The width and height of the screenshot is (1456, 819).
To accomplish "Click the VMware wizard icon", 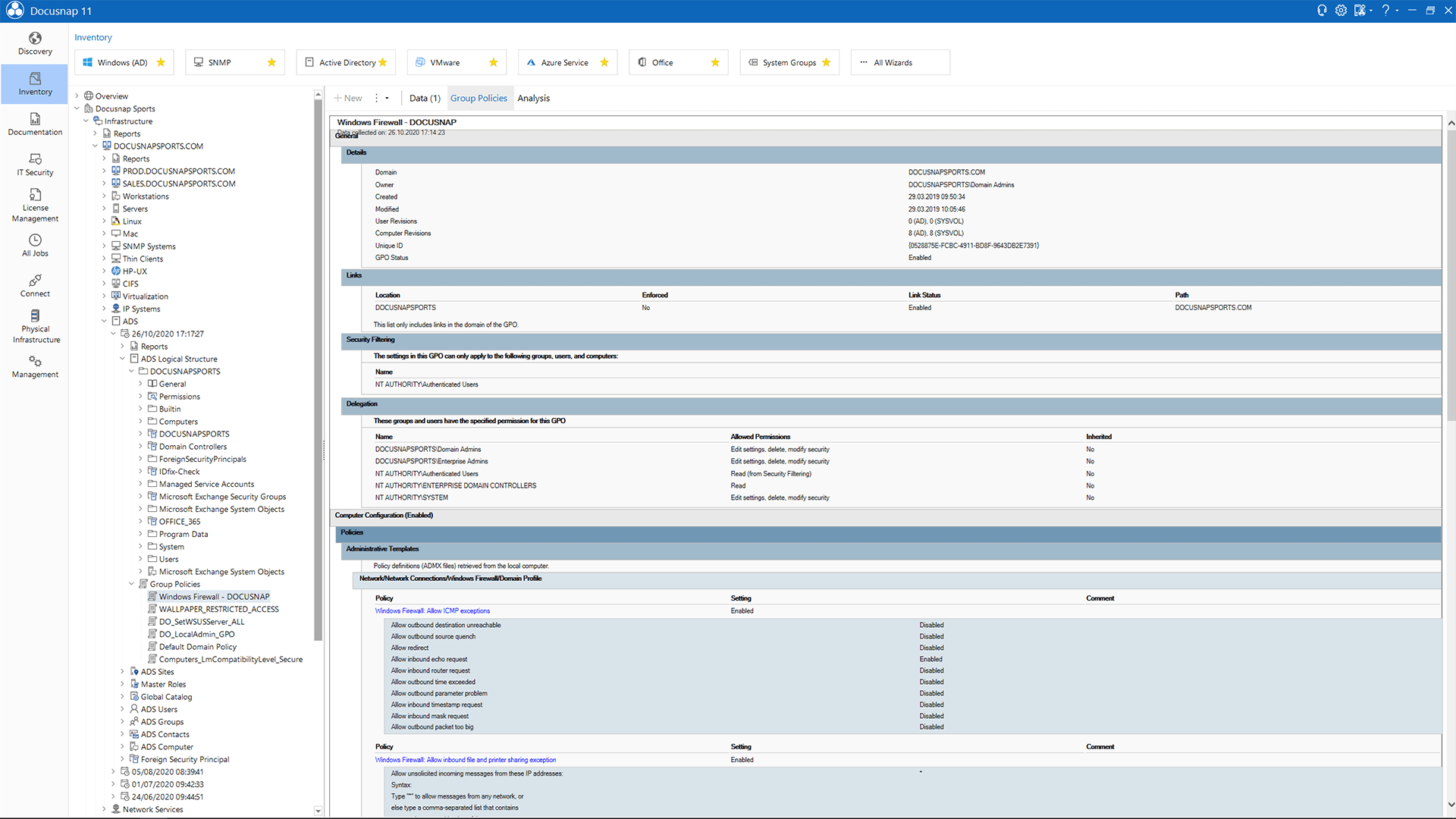I will tap(420, 63).
